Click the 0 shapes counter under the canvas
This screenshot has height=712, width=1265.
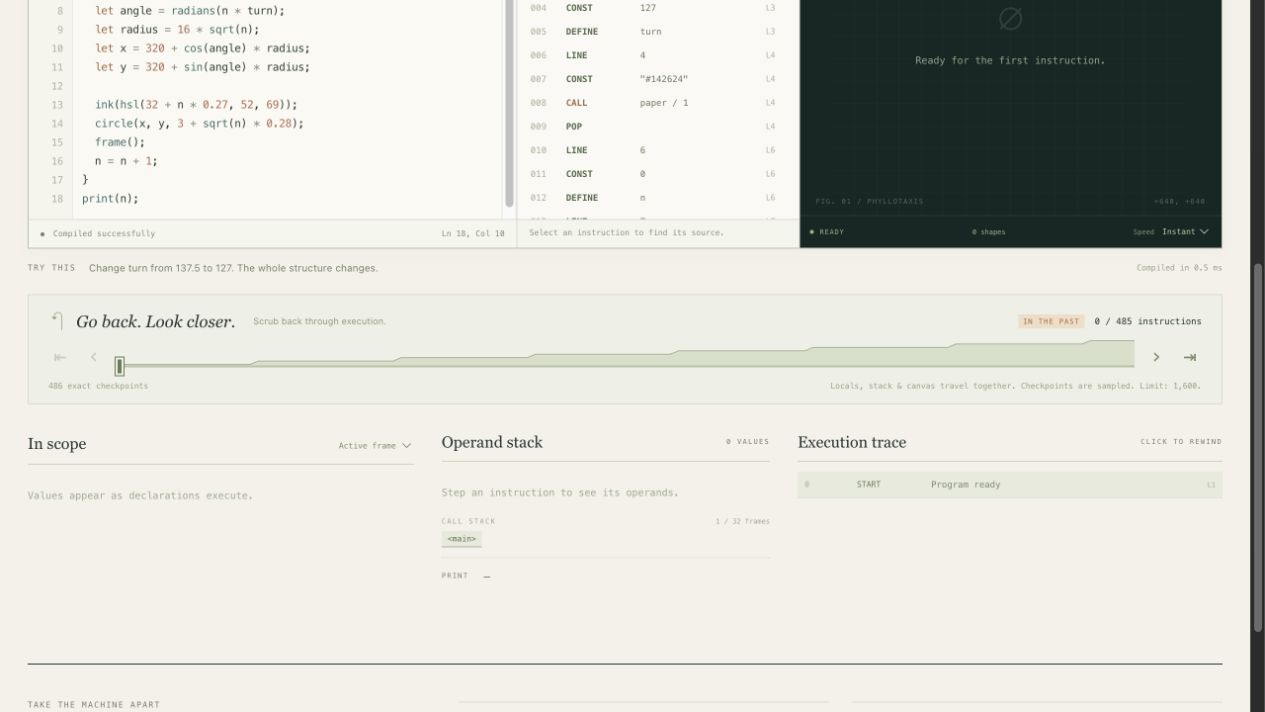[989, 232]
